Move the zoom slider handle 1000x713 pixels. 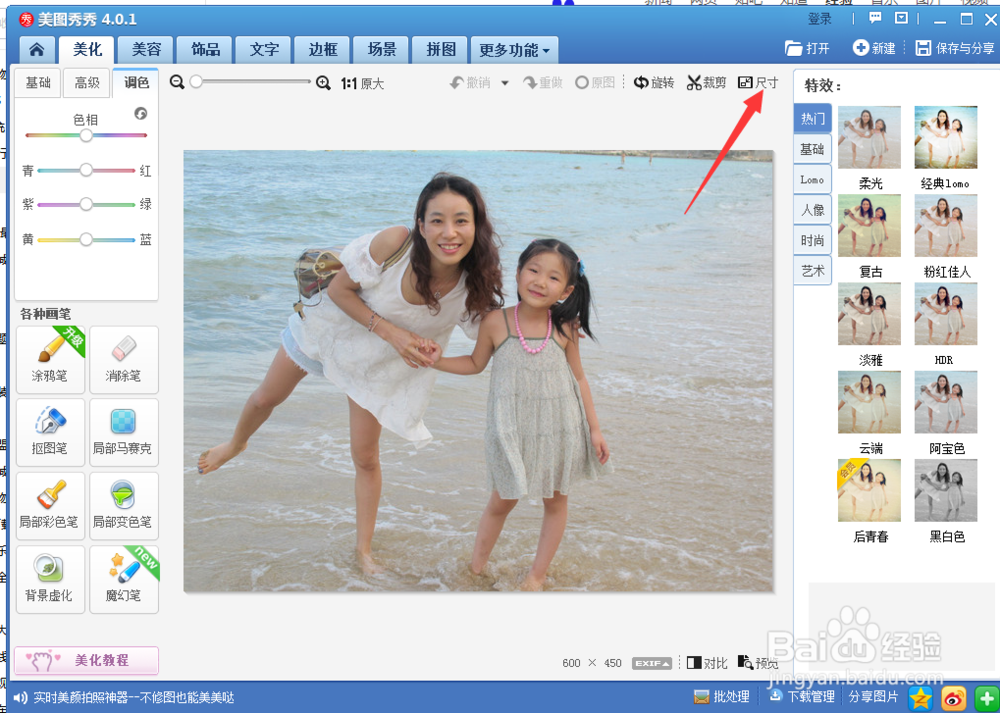[196, 82]
